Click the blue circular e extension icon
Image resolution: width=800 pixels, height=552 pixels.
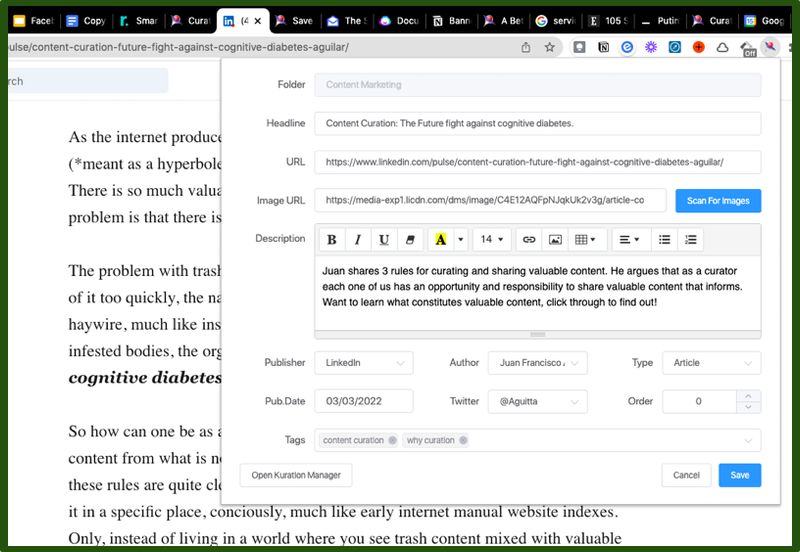click(x=627, y=47)
